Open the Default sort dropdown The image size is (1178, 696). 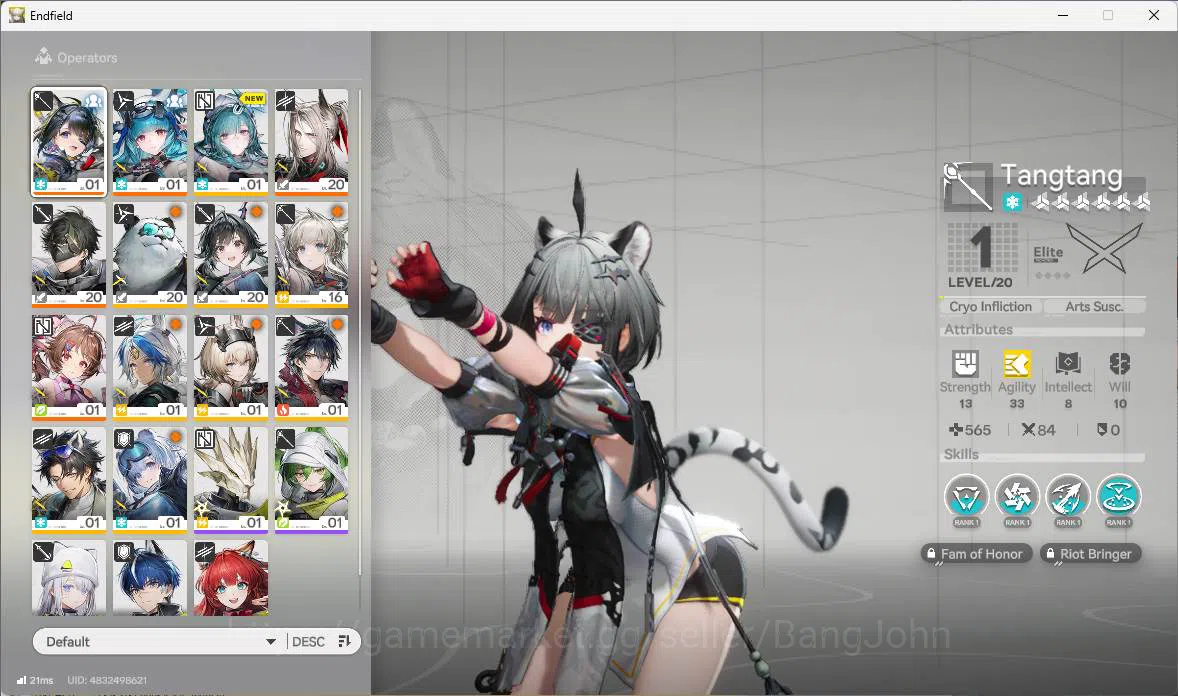(159, 641)
